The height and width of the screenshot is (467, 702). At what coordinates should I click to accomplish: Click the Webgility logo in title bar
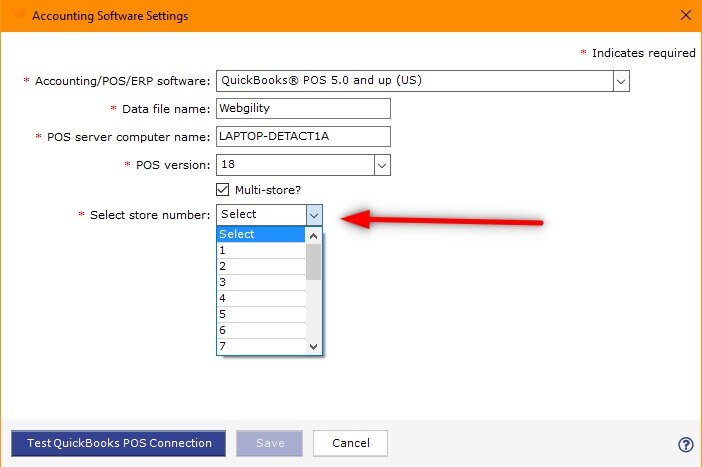pos(17,16)
